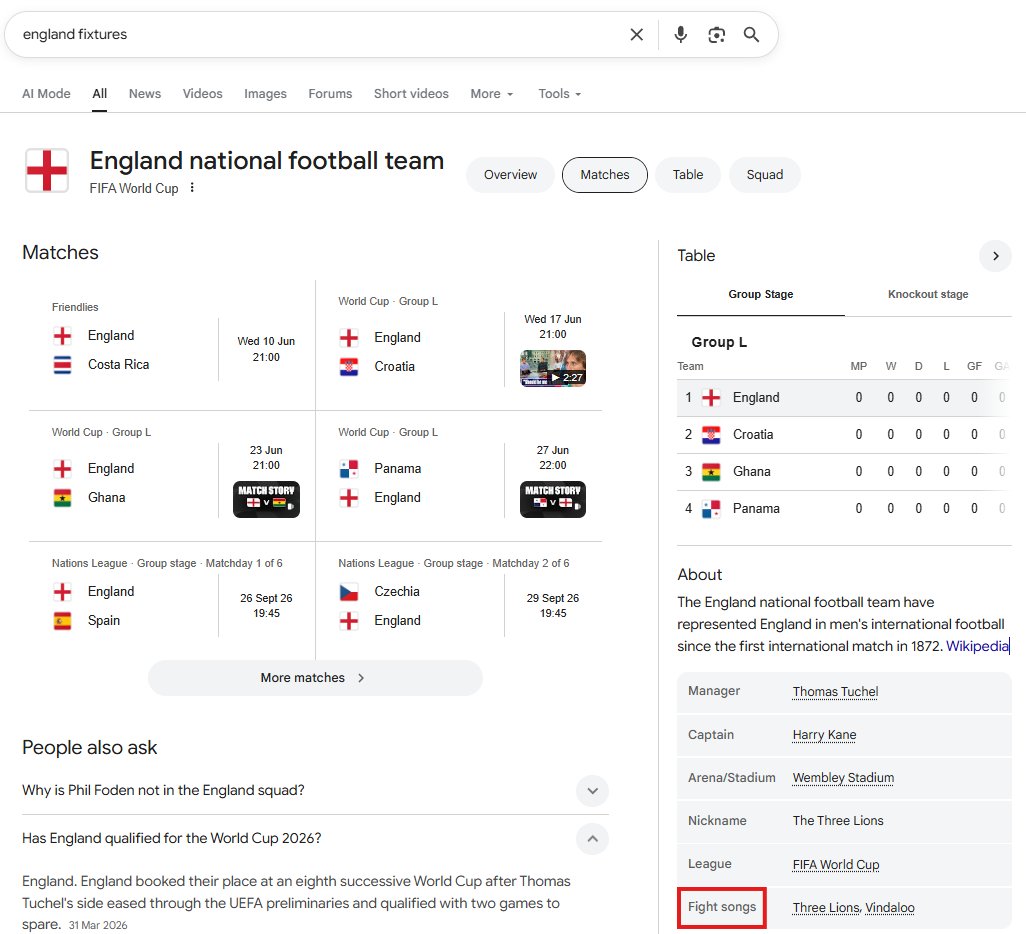The image size is (1026, 934).
Task: Click Spain flag in Nations League match
Action: 62,620
